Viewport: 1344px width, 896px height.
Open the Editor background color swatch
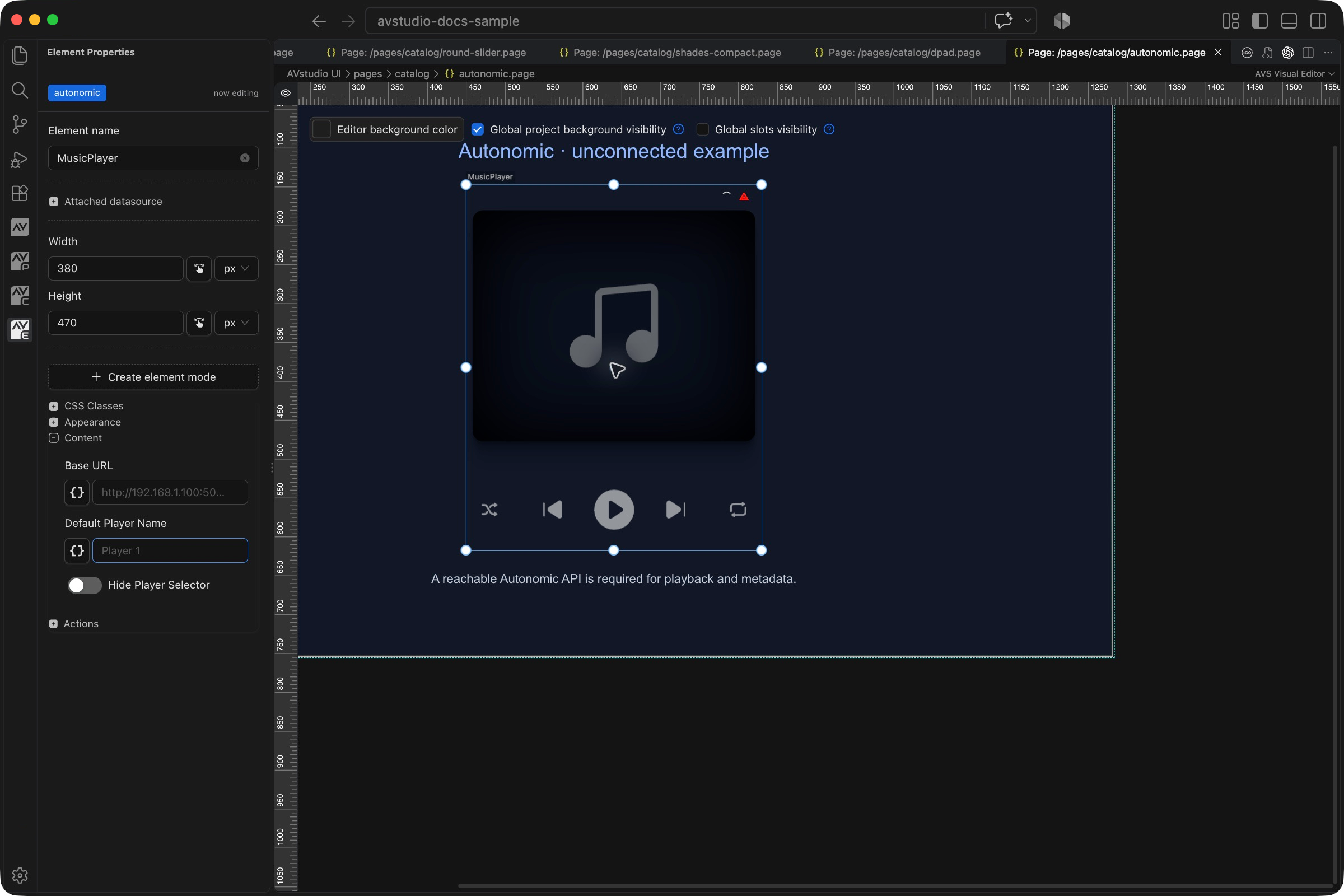pyautogui.click(x=321, y=130)
